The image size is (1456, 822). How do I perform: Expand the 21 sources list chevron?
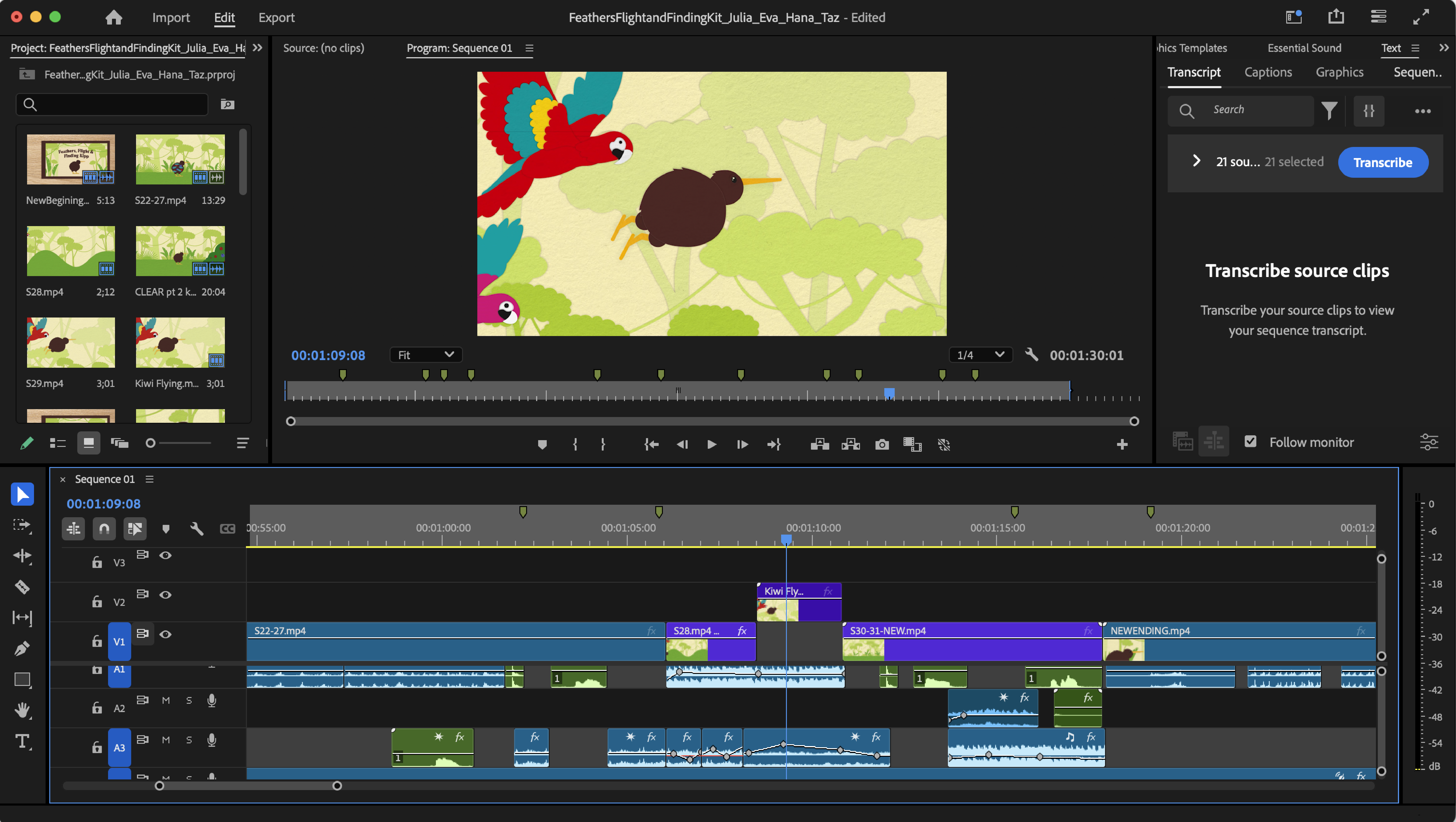click(x=1197, y=161)
